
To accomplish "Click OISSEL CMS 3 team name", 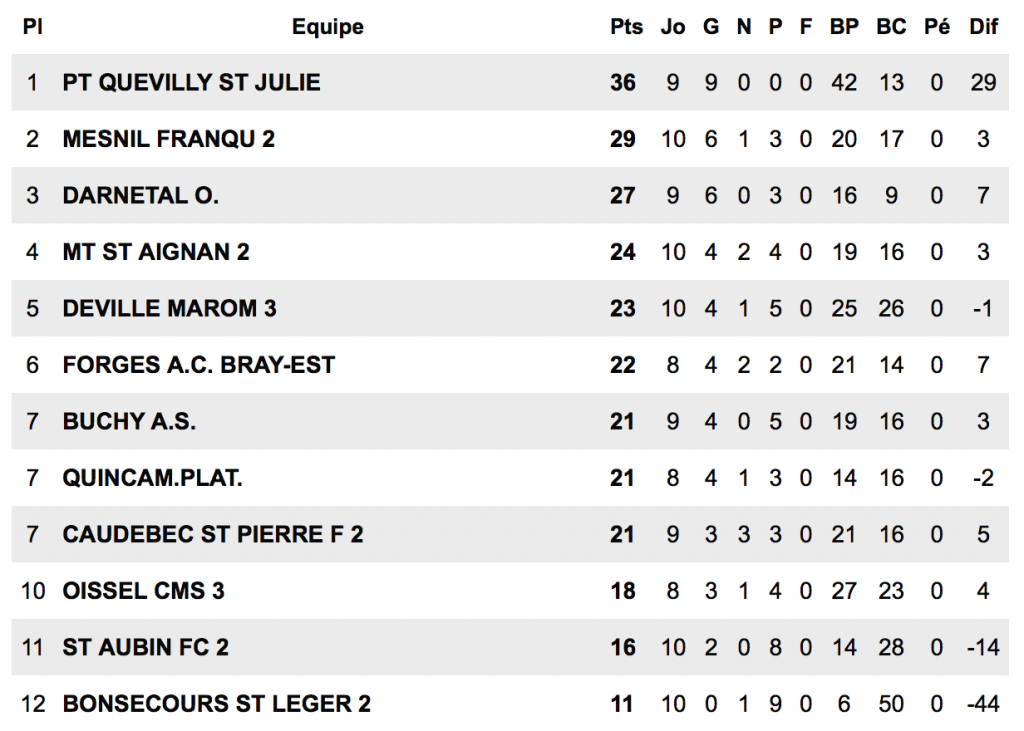I will point(143,591).
